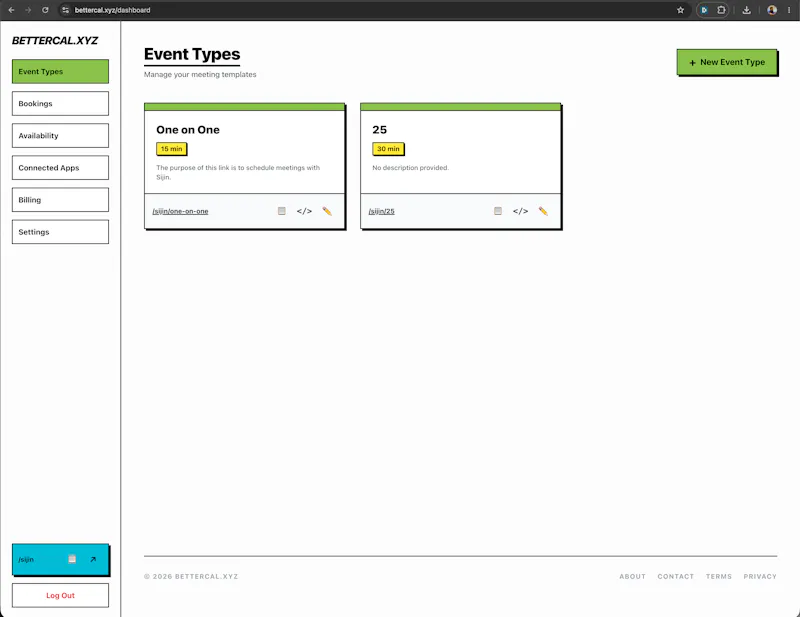
Task: Go forward in browser history
Action: [x=28, y=10]
